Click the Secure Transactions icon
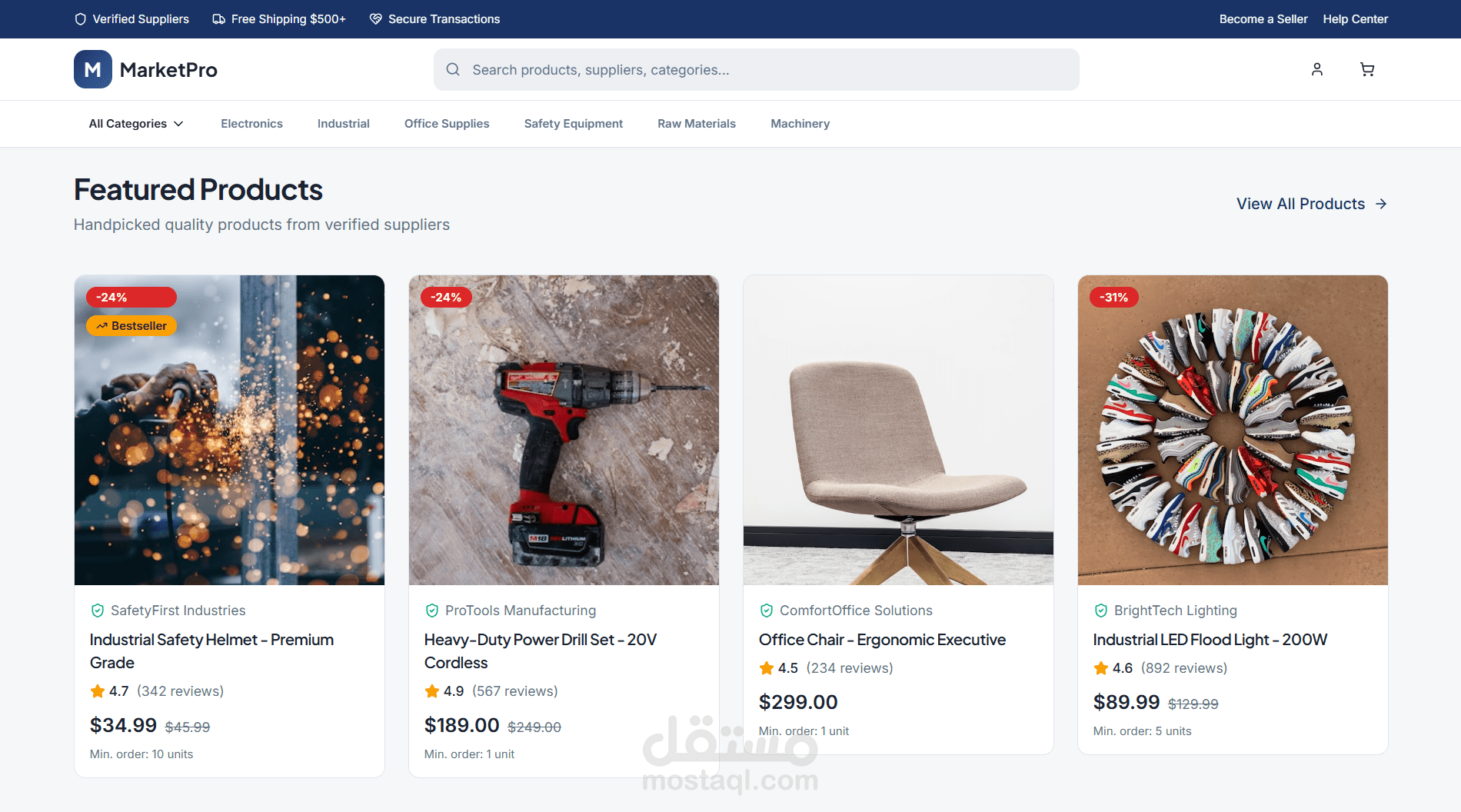Viewport: 1461px width, 812px height. coord(375,19)
